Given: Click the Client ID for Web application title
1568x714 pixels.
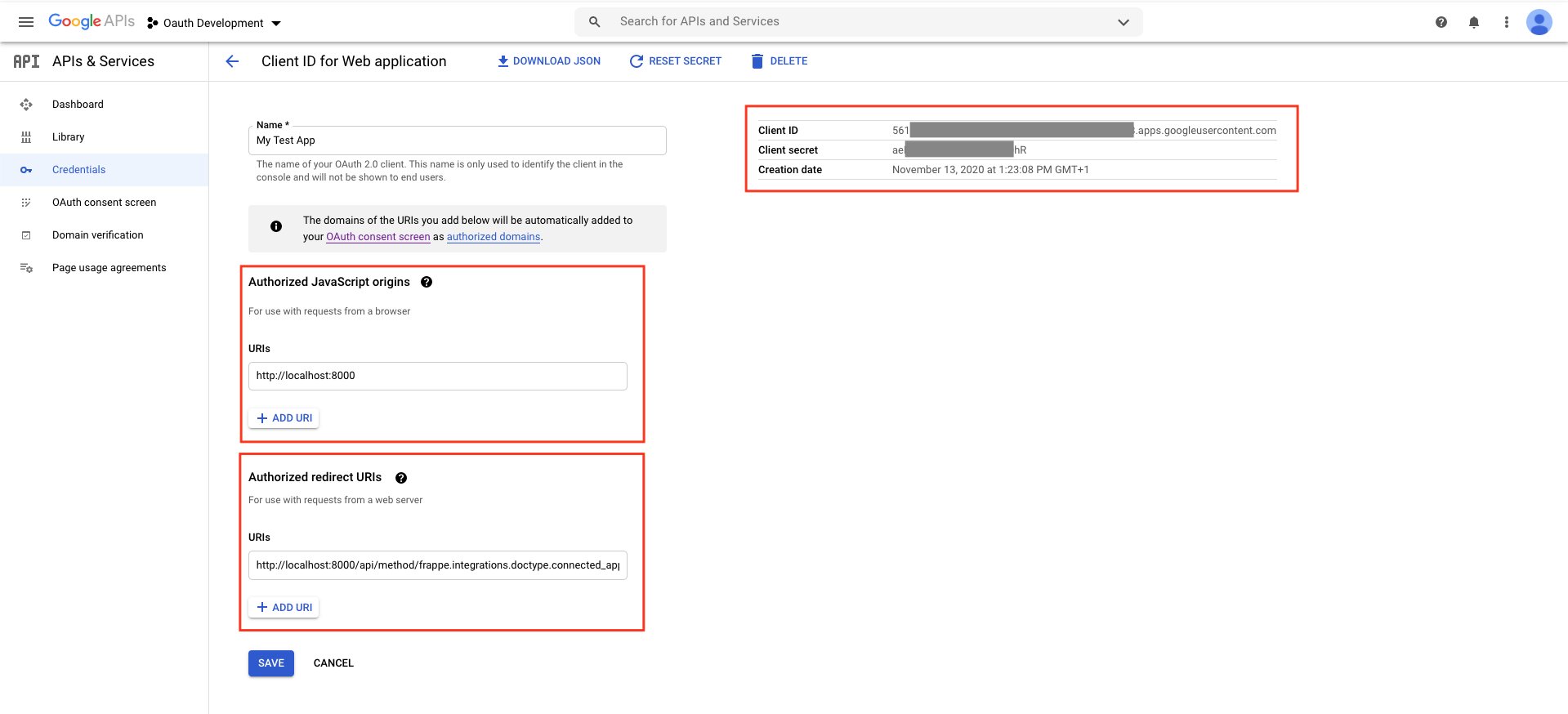Looking at the screenshot, I should pyautogui.click(x=354, y=61).
